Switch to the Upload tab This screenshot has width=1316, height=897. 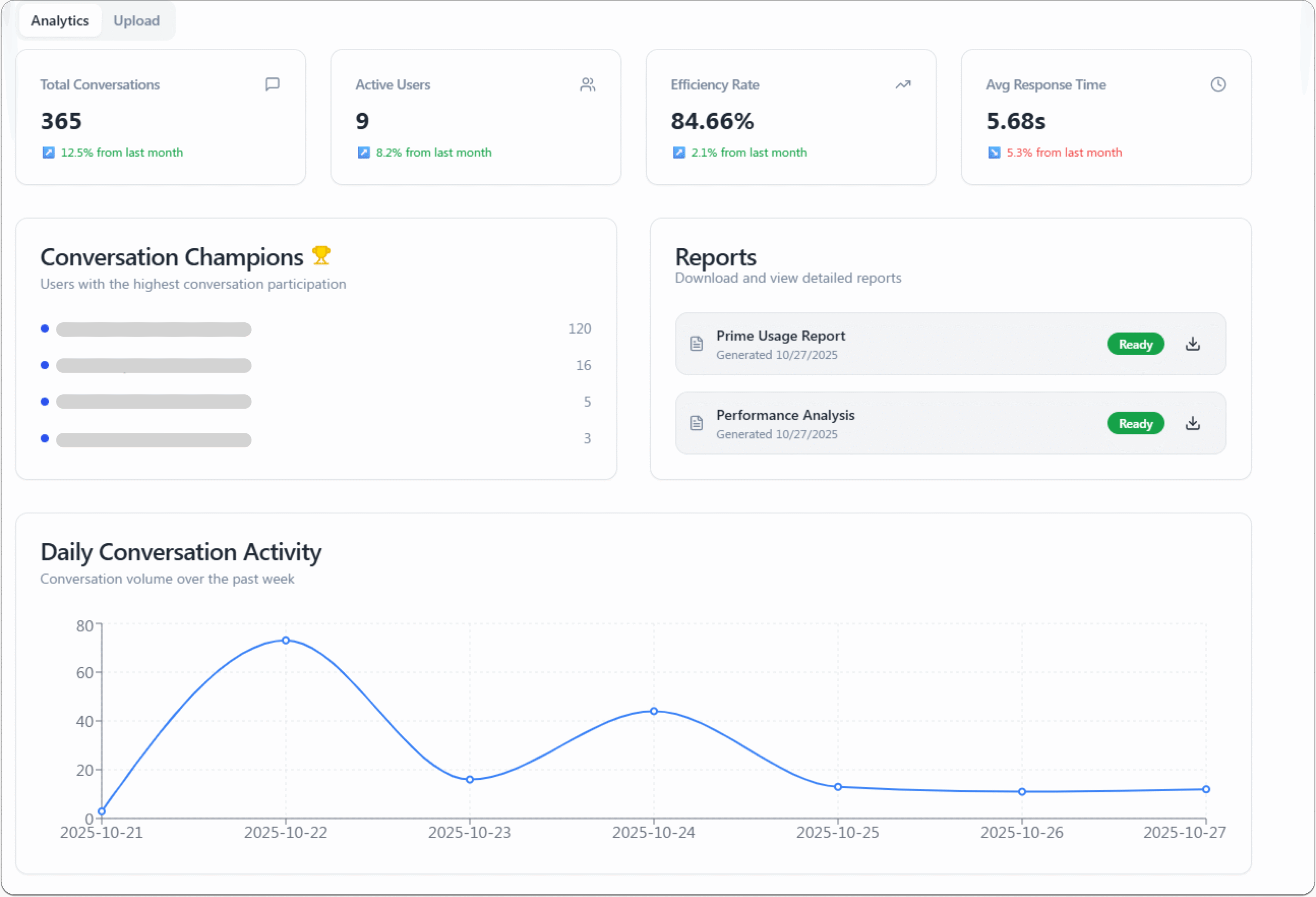[136, 21]
